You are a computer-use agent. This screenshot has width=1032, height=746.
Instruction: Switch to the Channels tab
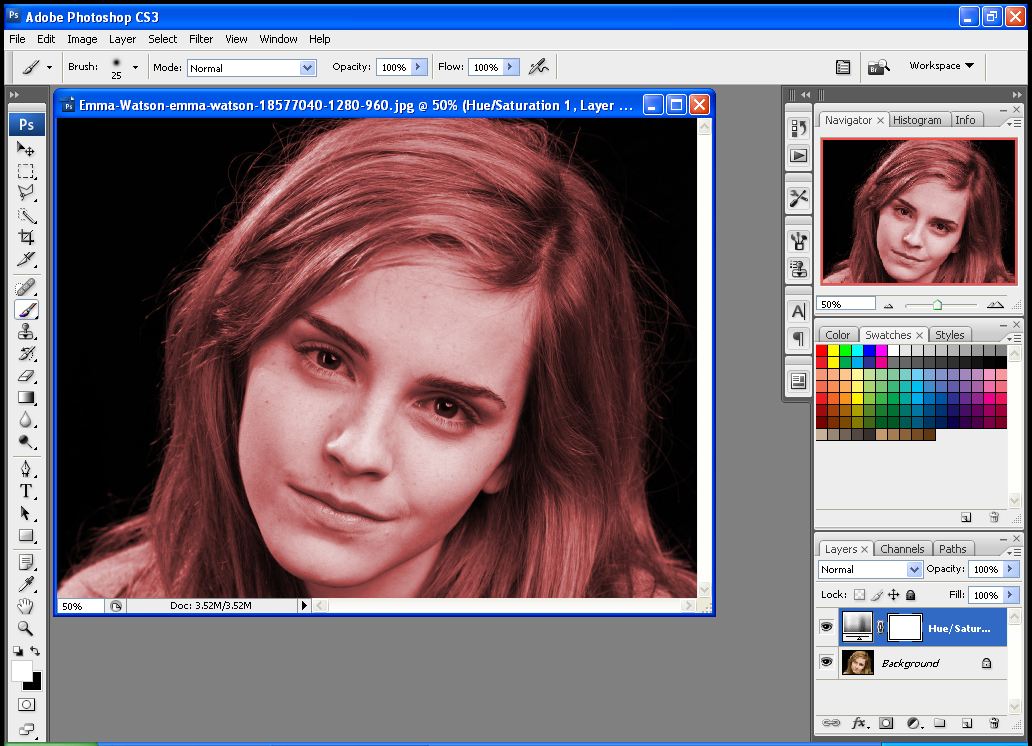point(902,548)
